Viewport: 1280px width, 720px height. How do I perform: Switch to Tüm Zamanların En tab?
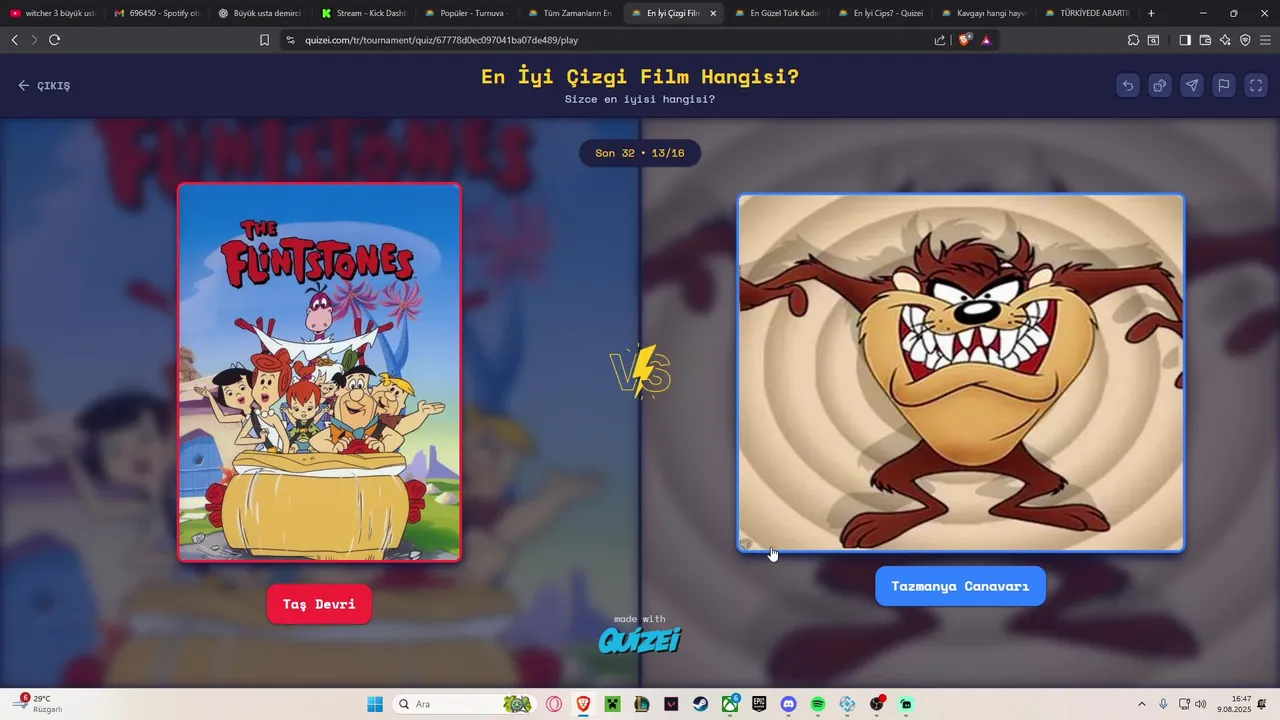(570, 13)
